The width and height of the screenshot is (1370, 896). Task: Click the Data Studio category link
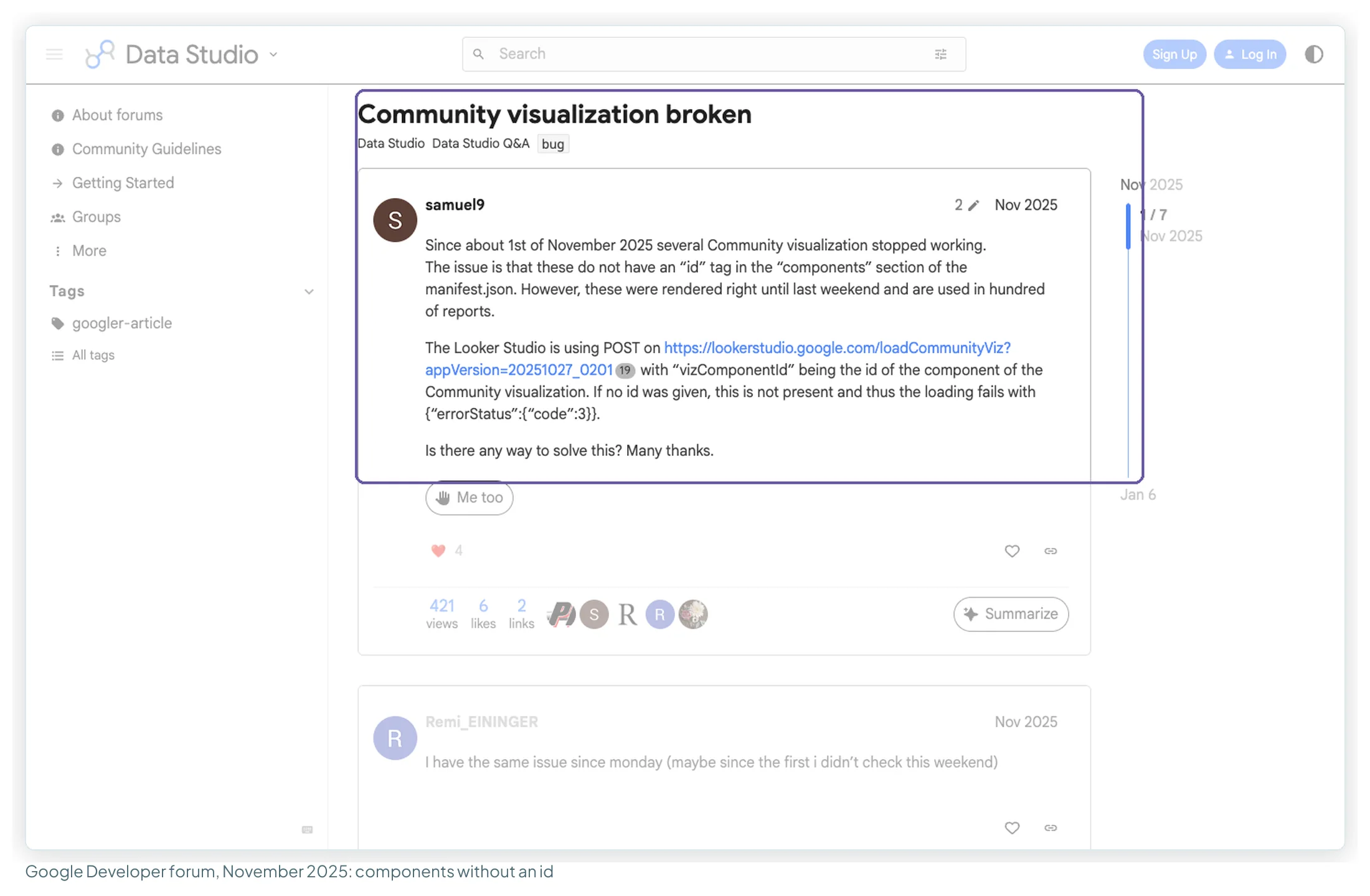pyautogui.click(x=391, y=143)
